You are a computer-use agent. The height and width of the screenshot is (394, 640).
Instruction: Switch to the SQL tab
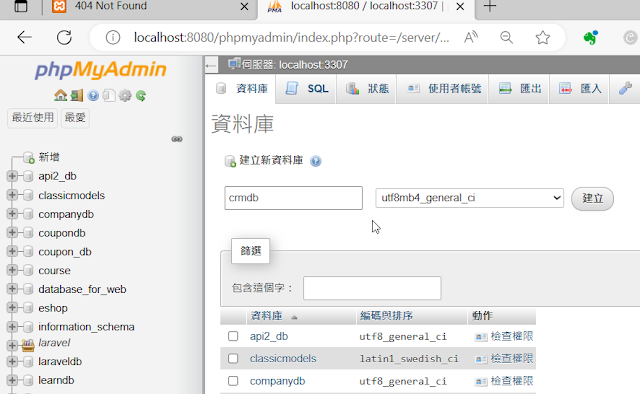pos(306,89)
